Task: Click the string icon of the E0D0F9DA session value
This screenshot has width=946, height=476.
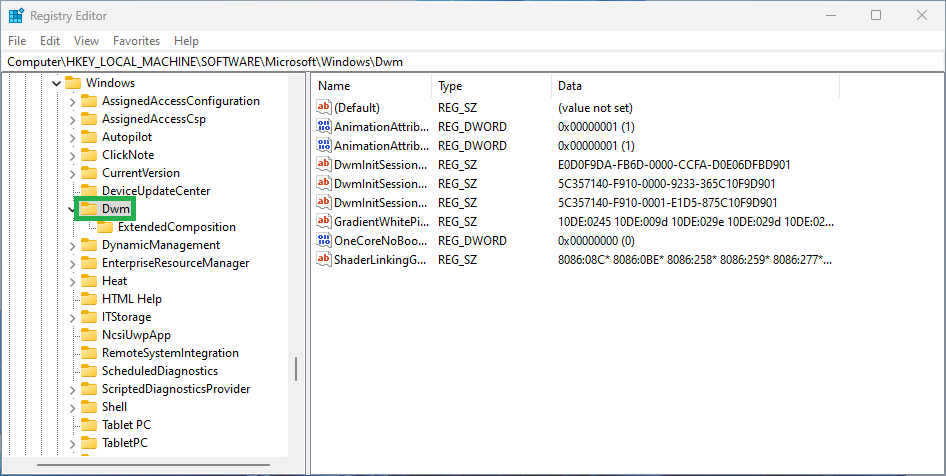Action: coord(324,165)
